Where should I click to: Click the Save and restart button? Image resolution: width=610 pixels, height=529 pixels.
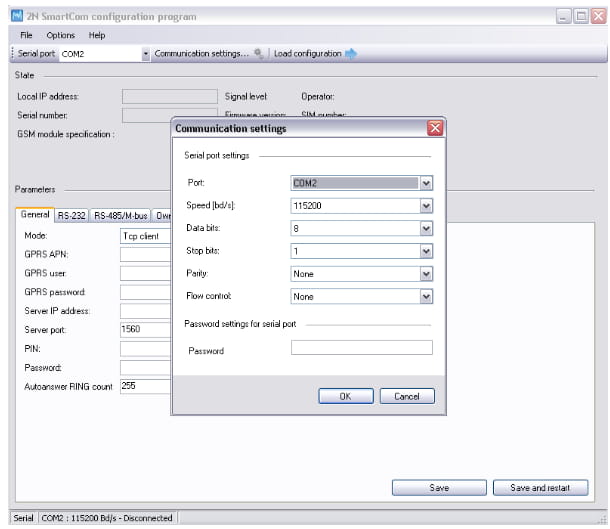540,487
